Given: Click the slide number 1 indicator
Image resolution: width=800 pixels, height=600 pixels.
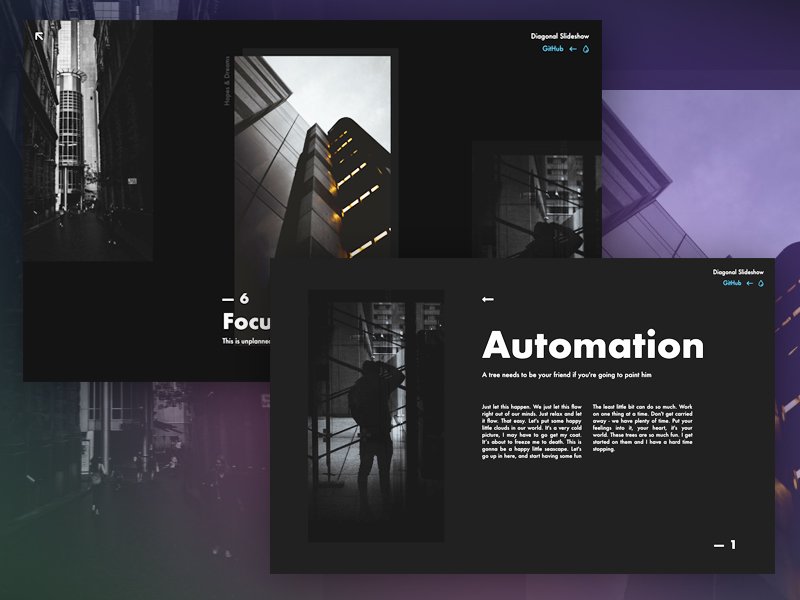Looking at the screenshot, I should coord(725,545).
